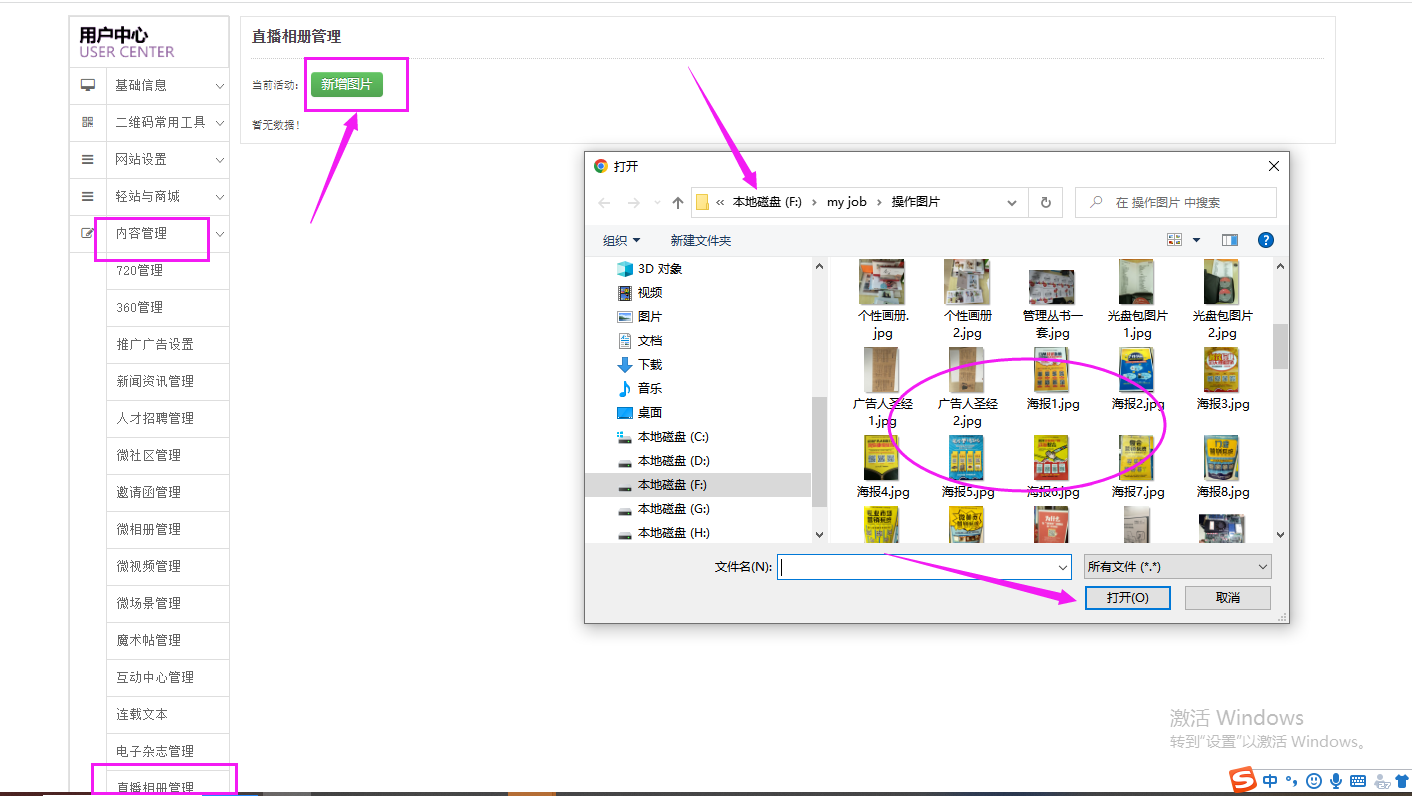1412x796 pixels.
Task: Open the 所有文件 file type dropdown
Action: [x=1177, y=567]
